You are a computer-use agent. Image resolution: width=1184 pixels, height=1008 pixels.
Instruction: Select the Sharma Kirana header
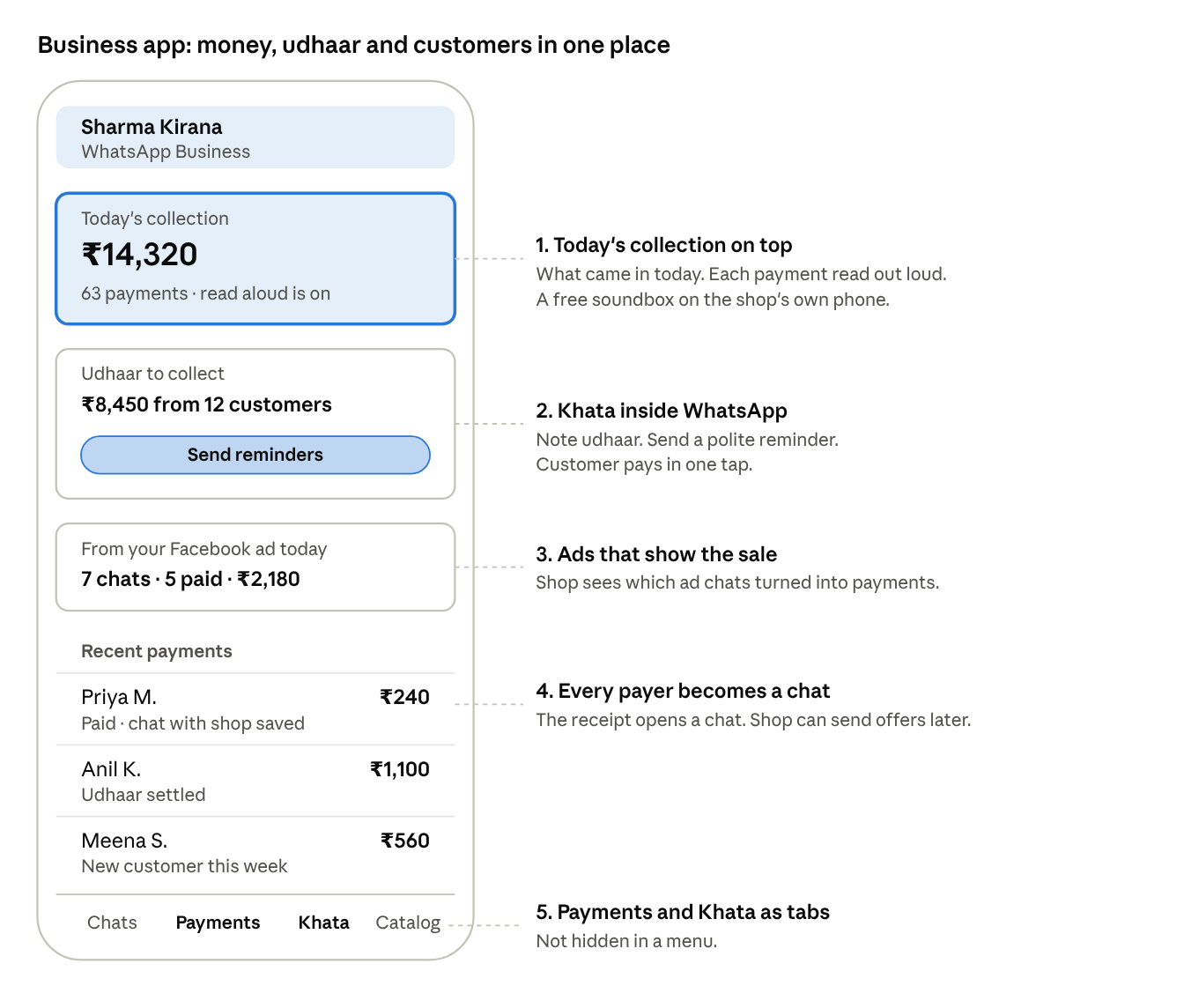pos(255,137)
